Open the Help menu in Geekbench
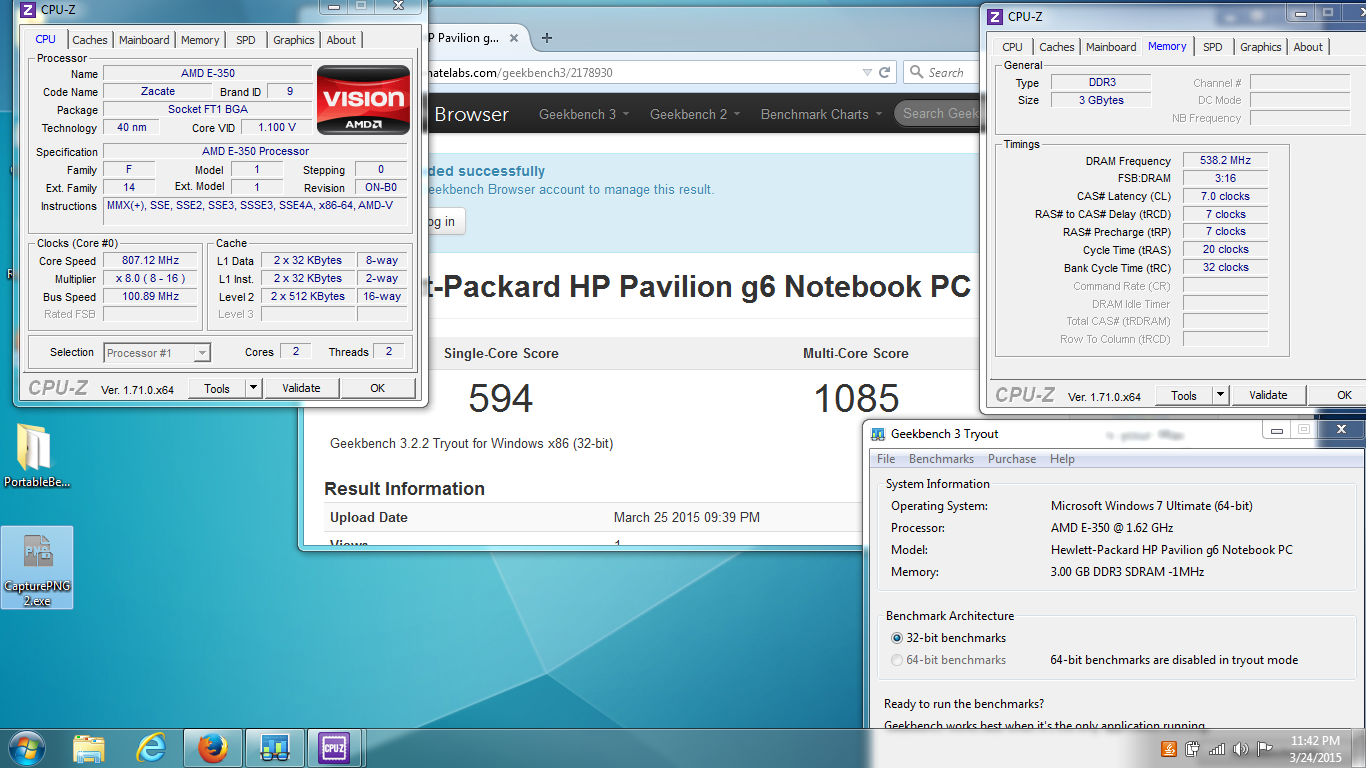The height and width of the screenshot is (768, 1366). coord(1062,459)
